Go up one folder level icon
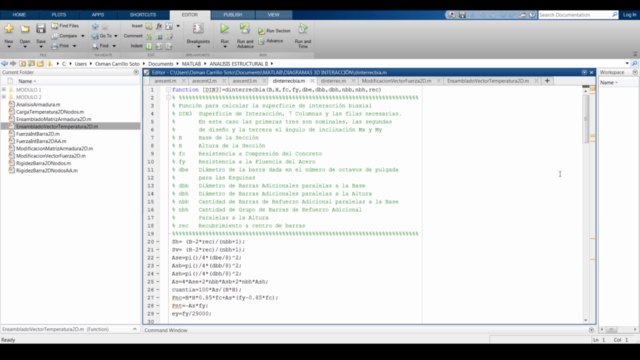The image size is (640, 360). click(22, 64)
